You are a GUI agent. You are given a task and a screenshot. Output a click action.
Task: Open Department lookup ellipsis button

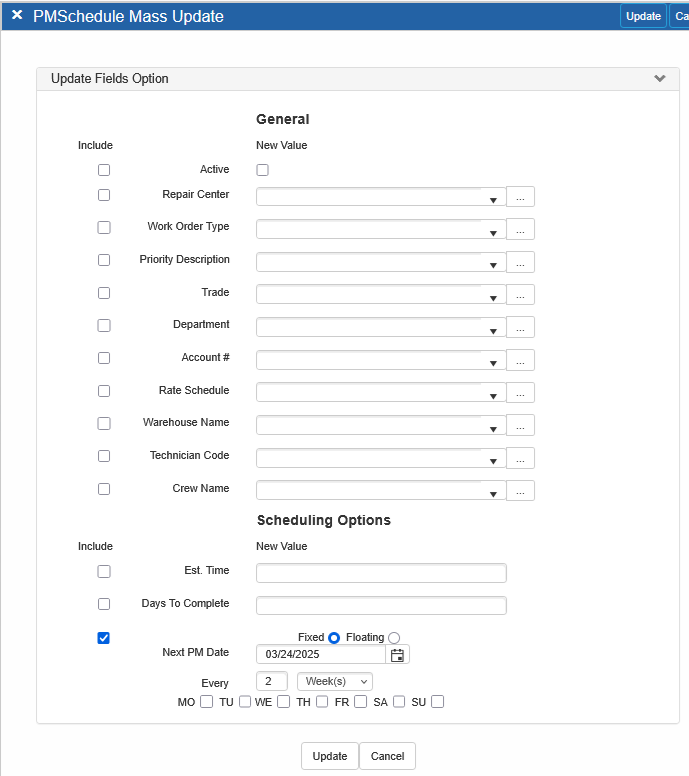[520, 328]
